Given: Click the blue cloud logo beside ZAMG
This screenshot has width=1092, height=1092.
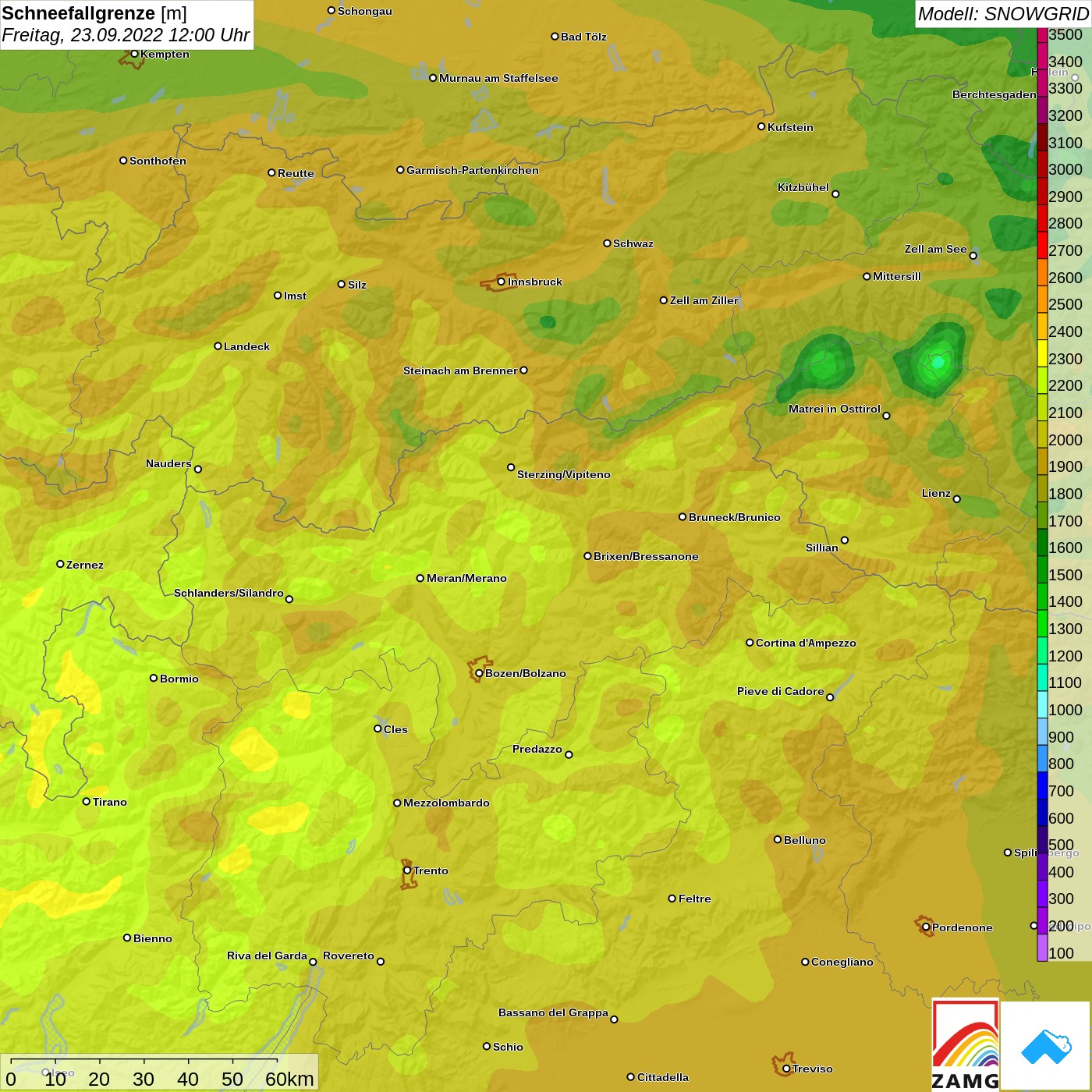Looking at the screenshot, I should pos(1046,1046).
